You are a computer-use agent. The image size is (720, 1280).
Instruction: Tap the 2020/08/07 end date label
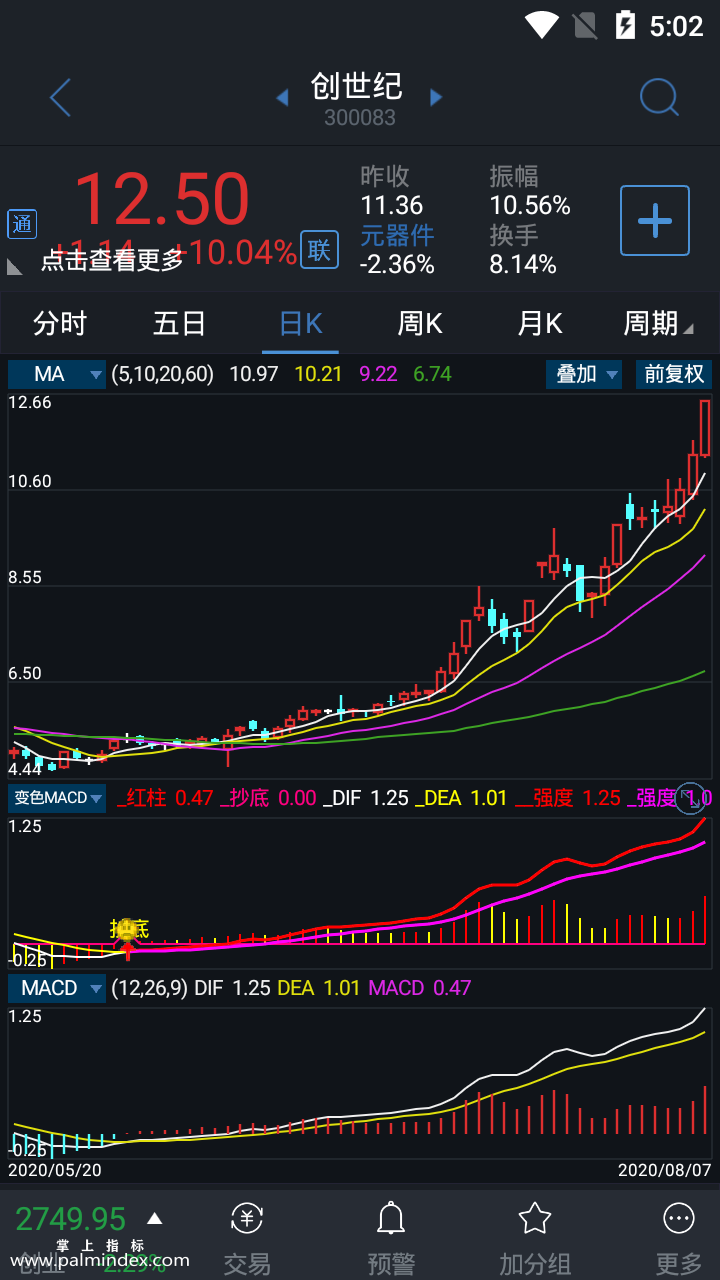(x=665, y=1169)
